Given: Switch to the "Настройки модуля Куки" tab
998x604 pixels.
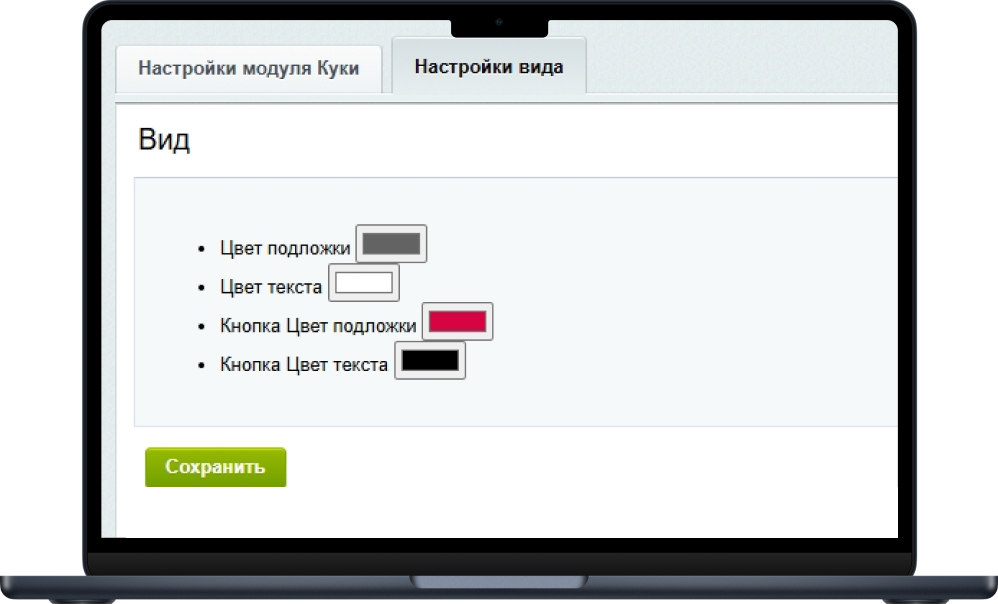Looking at the screenshot, I should tap(249, 67).
